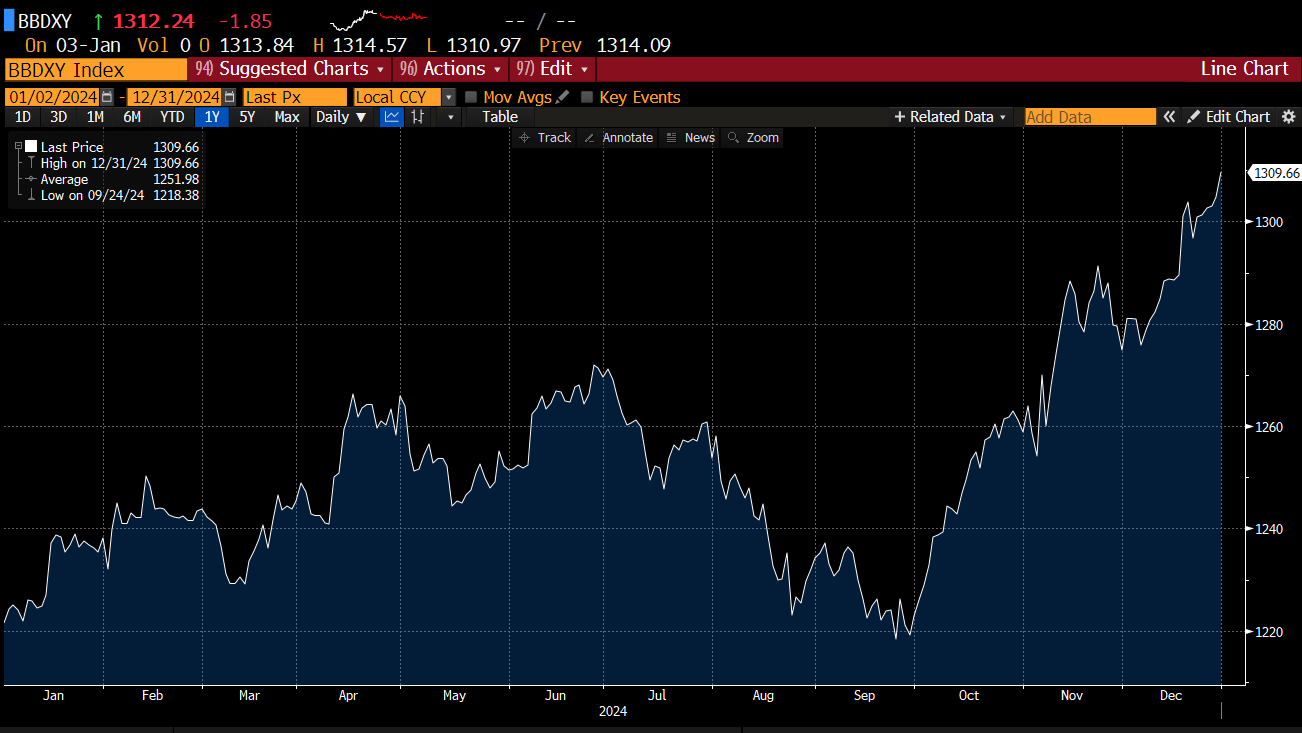Open the end date calendar picker

click(229, 97)
